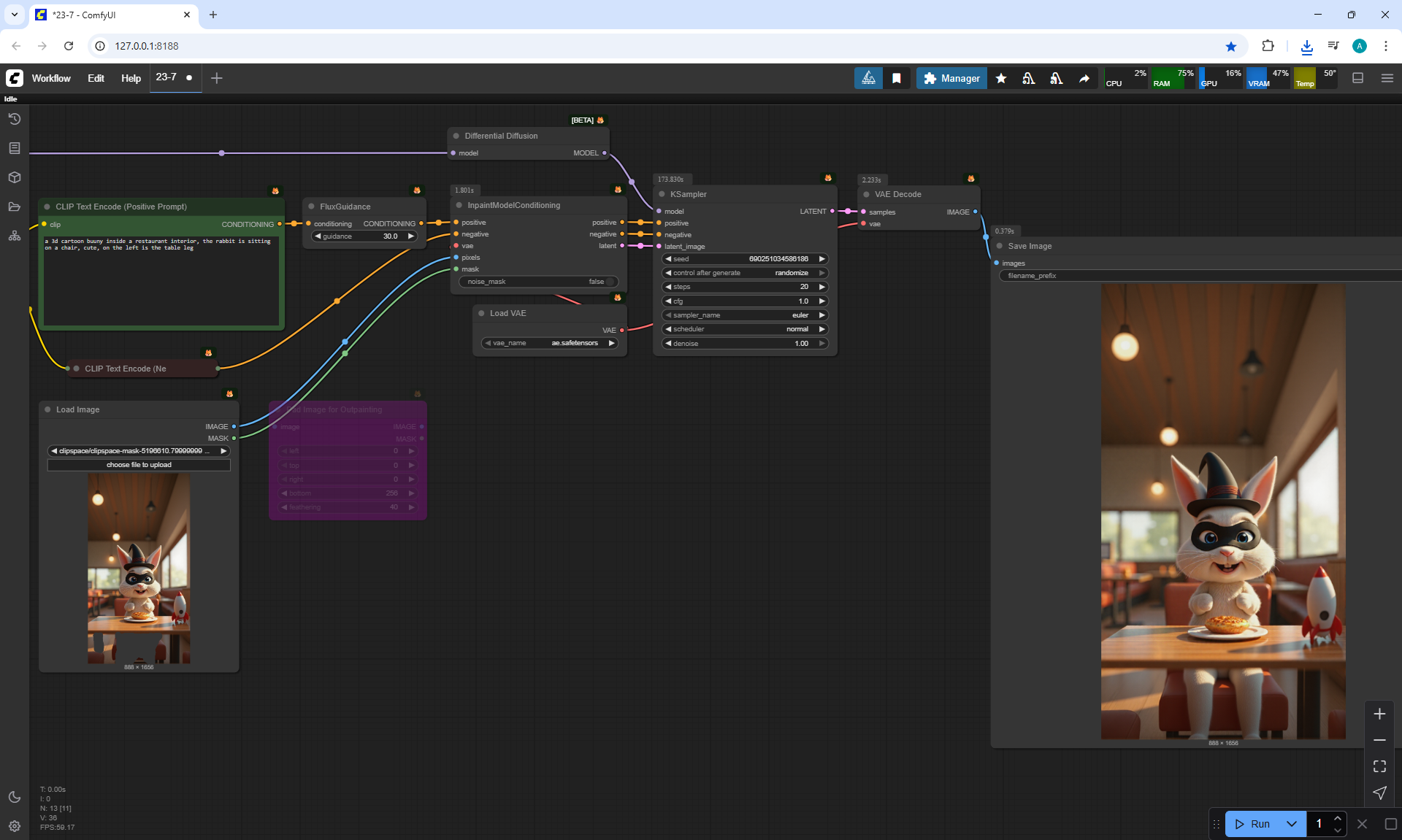Open the workflows folder sidebar icon

click(x=14, y=207)
